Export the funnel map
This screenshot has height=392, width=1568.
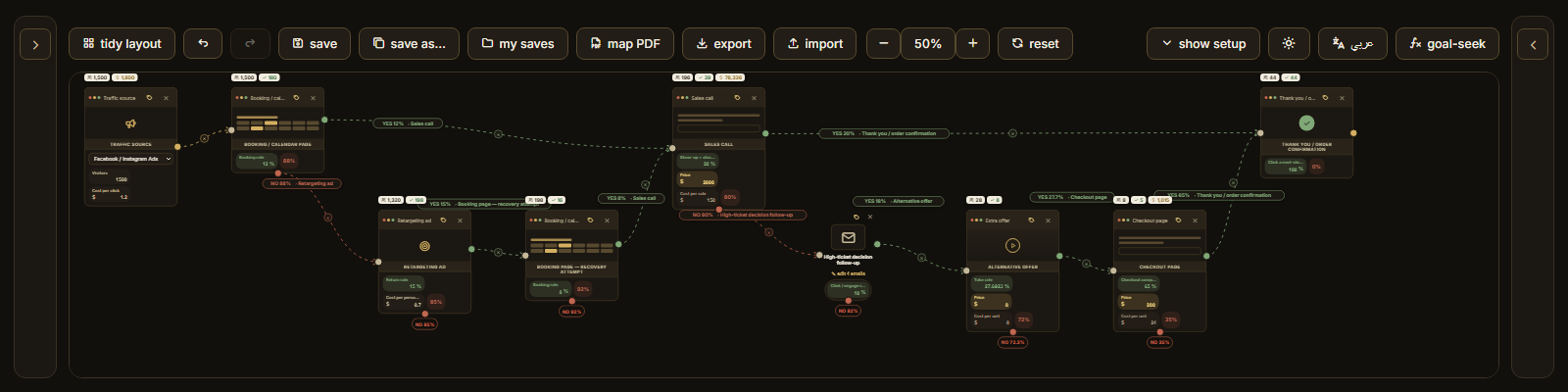(x=723, y=43)
